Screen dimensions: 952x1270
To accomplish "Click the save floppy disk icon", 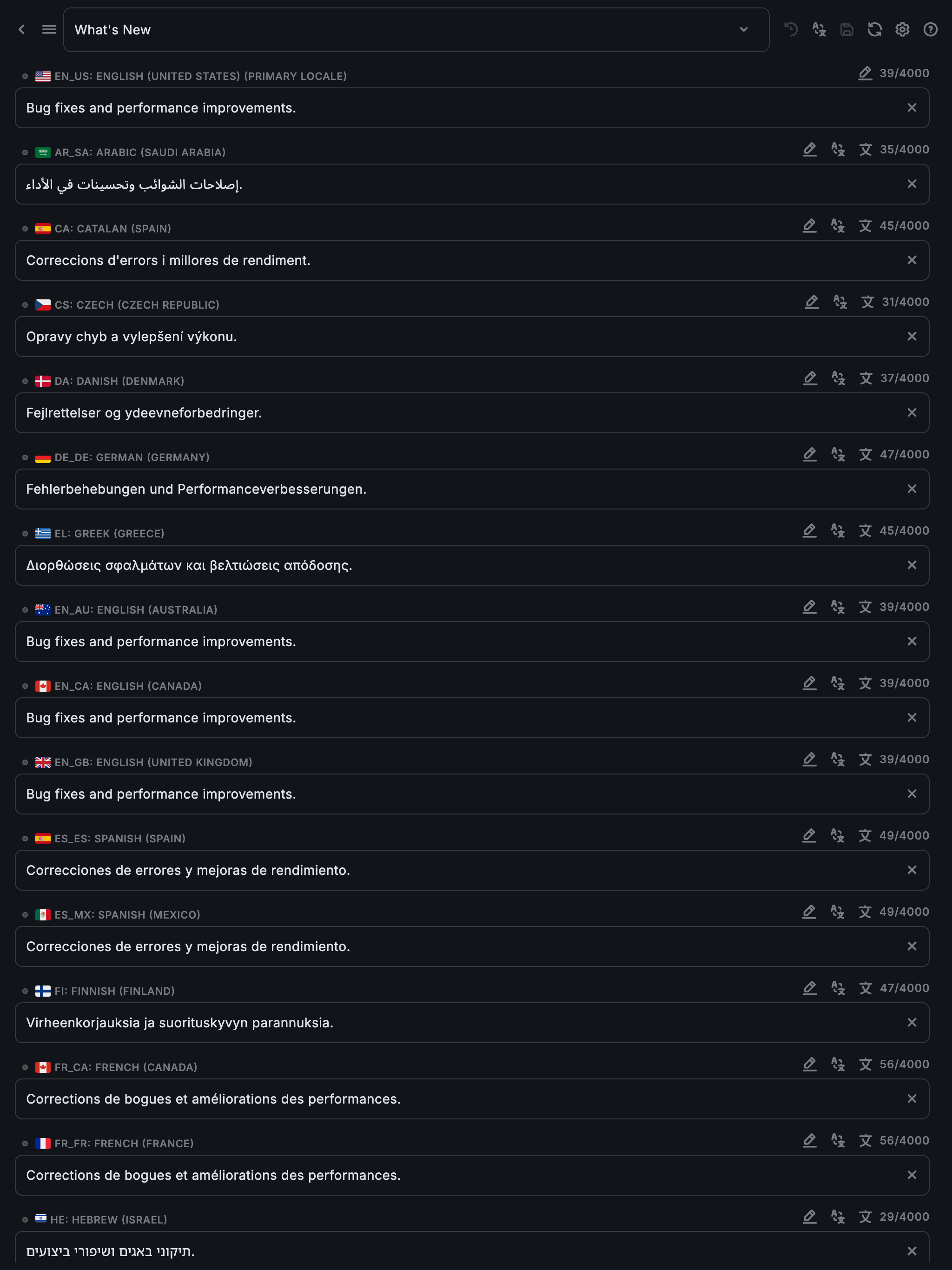I will coord(846,30).
